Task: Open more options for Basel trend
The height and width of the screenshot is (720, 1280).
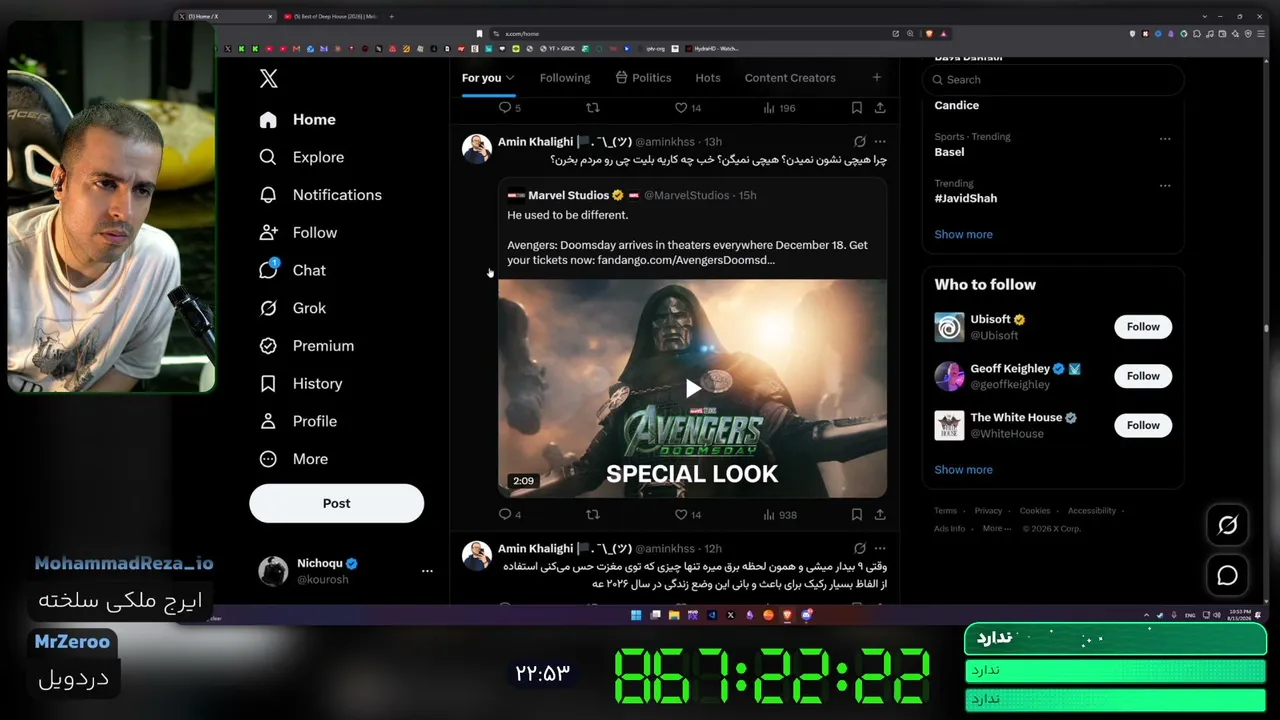Action: pos(1165,139)
